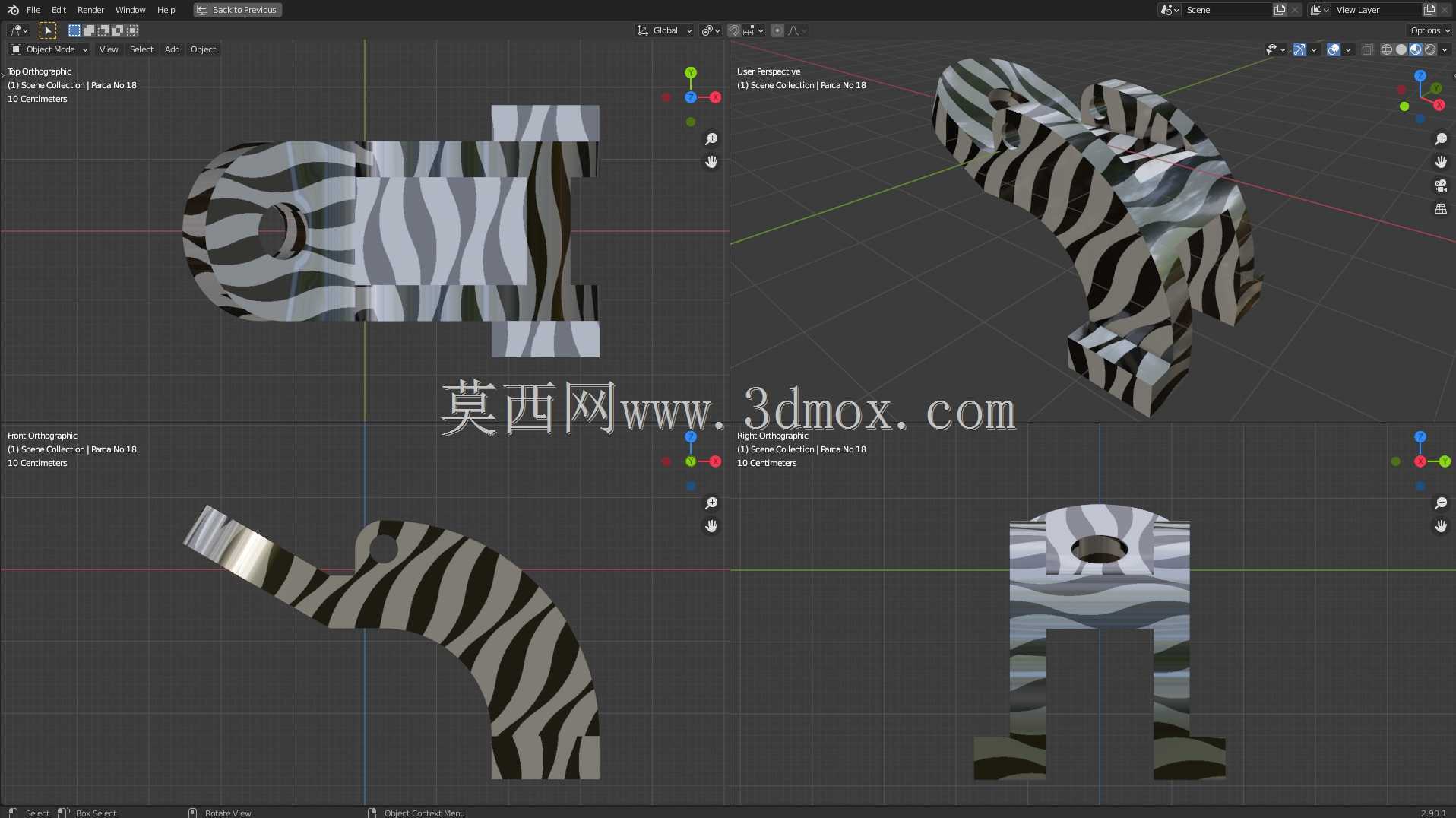Toggle viewport overlays
This screenshot has width=1456, height=818.
tap(1334, 49)
